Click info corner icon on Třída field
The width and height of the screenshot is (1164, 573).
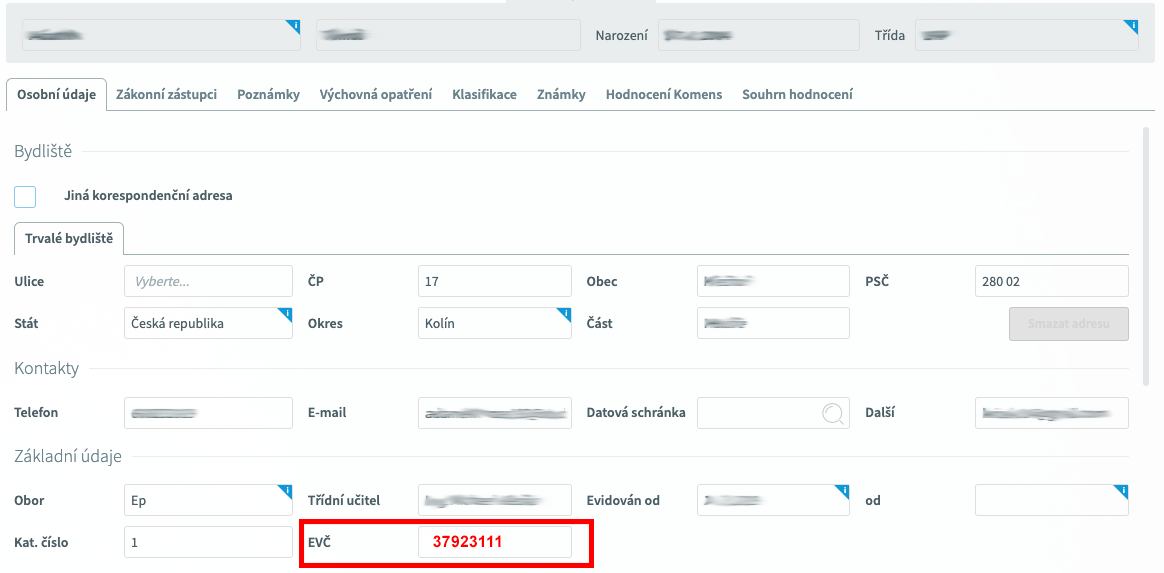click(1133, 25)
